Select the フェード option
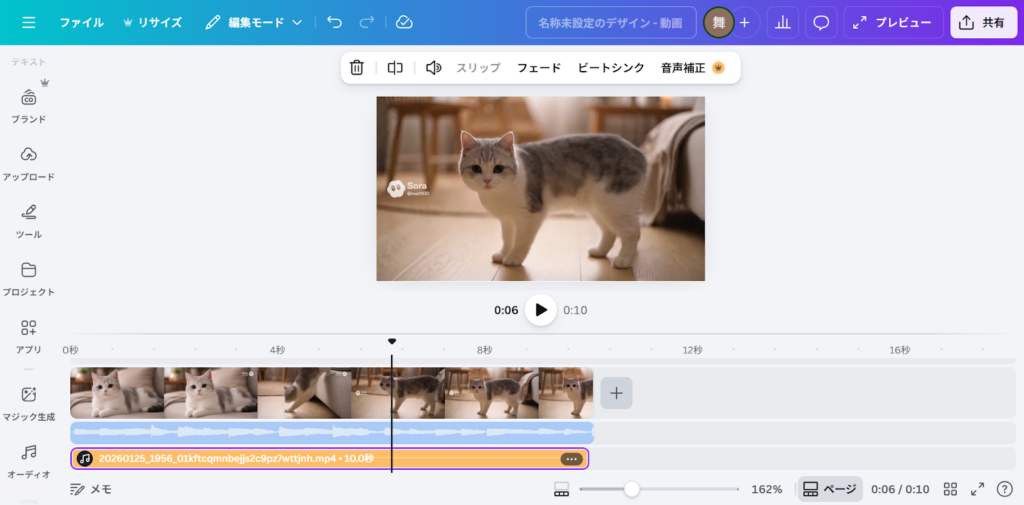This screenshot has height=505, width=1024. click(x=539, y=67)
